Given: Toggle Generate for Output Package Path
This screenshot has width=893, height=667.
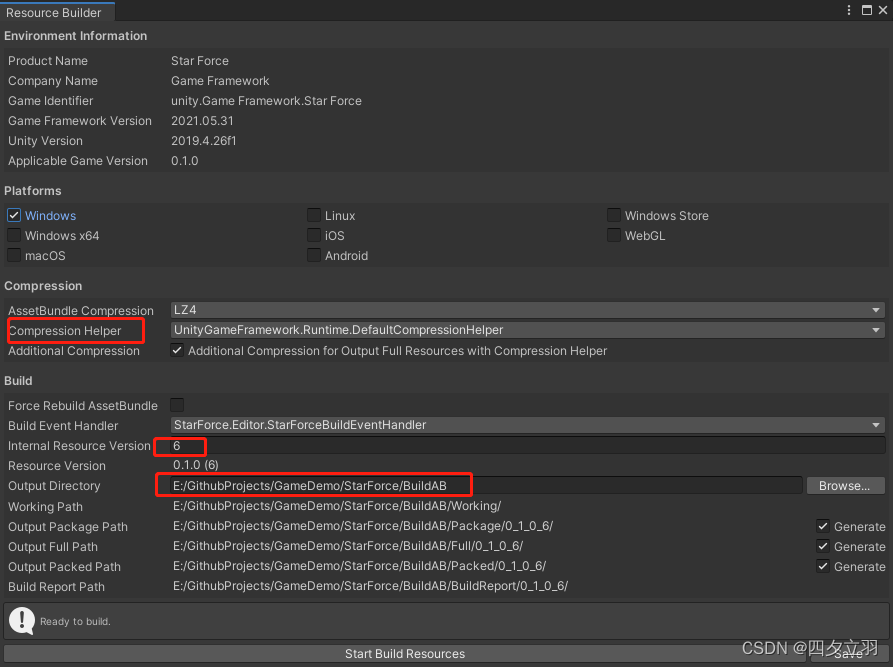Looking at the screenshot, I should click(823, 526).
